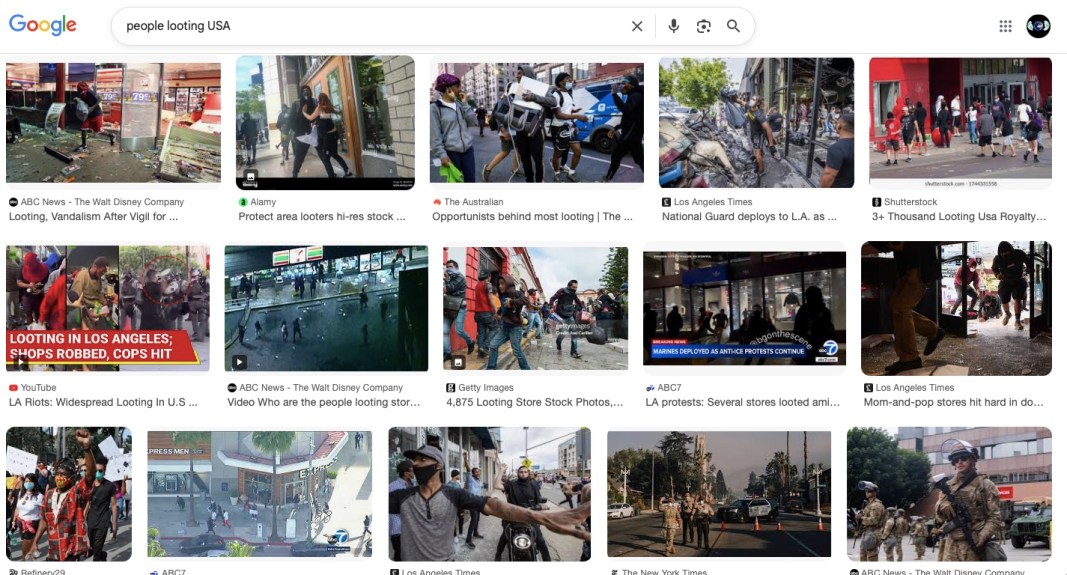Viewport: 1067px width, 575px height.
Task: Select the ABC7 breaking news thumbnail
Action: point(744,308)
